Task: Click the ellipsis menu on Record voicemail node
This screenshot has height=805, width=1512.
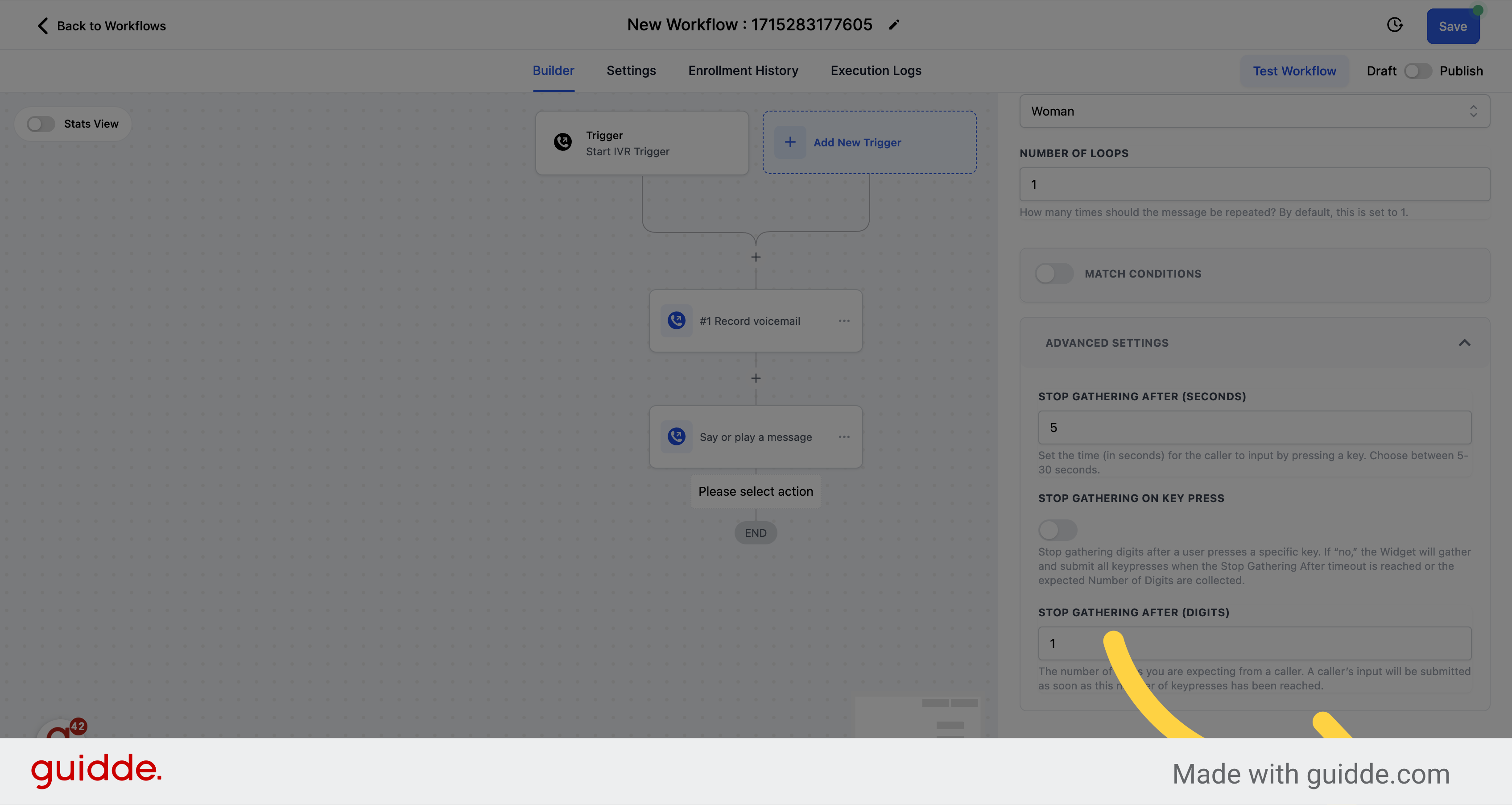Action: click(843, 320)
